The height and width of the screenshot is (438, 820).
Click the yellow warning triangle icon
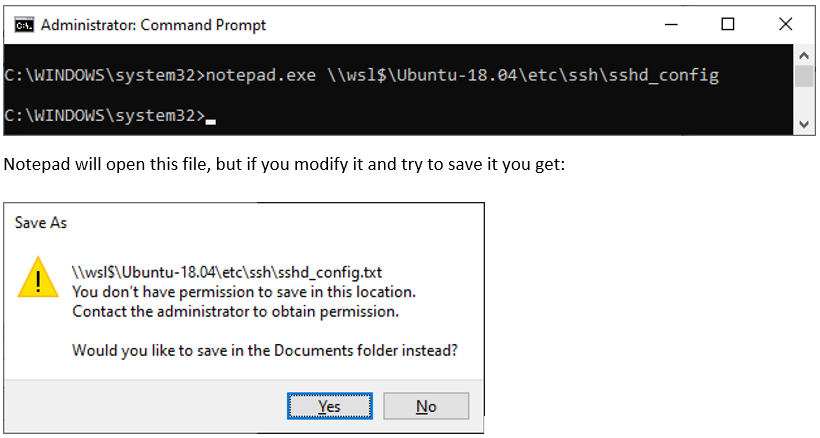coord(38,278)
